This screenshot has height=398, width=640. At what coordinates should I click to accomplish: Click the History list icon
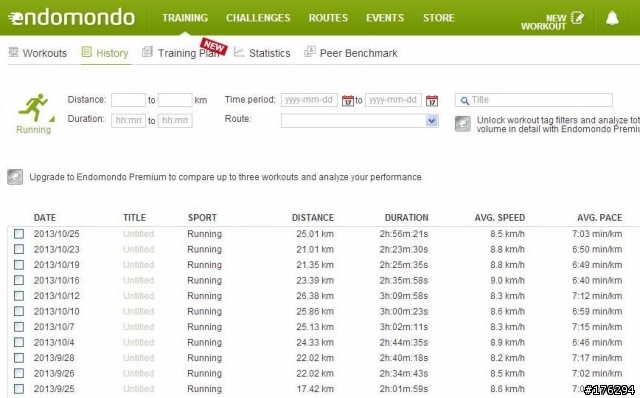coord(87,52)
